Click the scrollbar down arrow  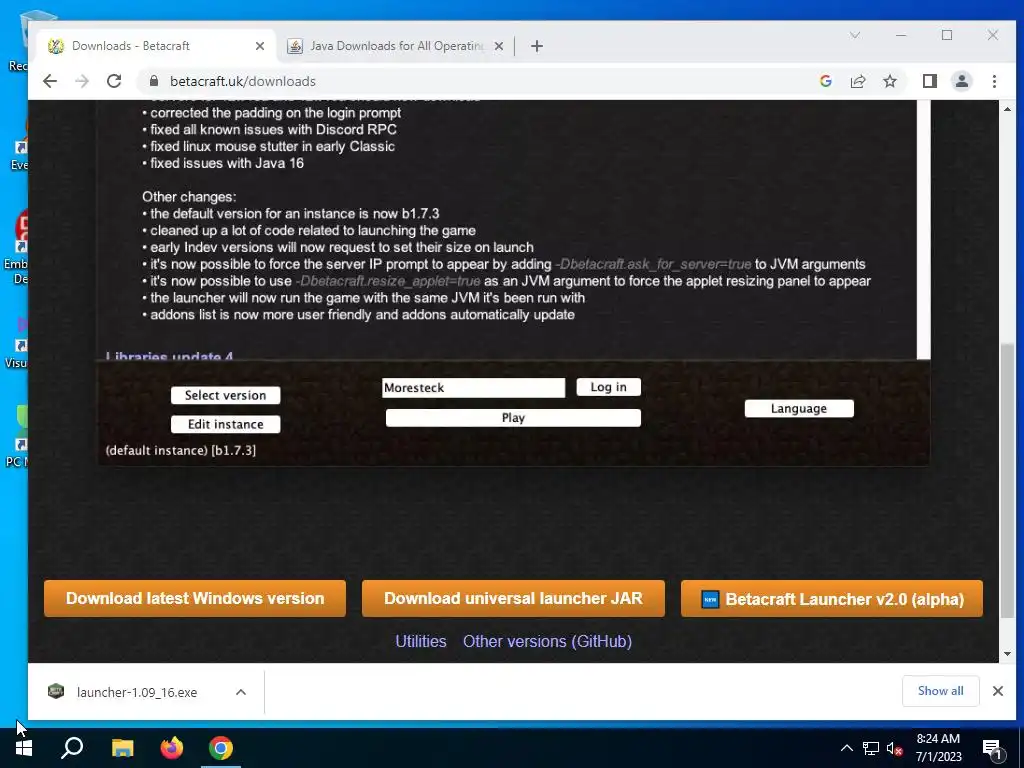[1008, 654]
